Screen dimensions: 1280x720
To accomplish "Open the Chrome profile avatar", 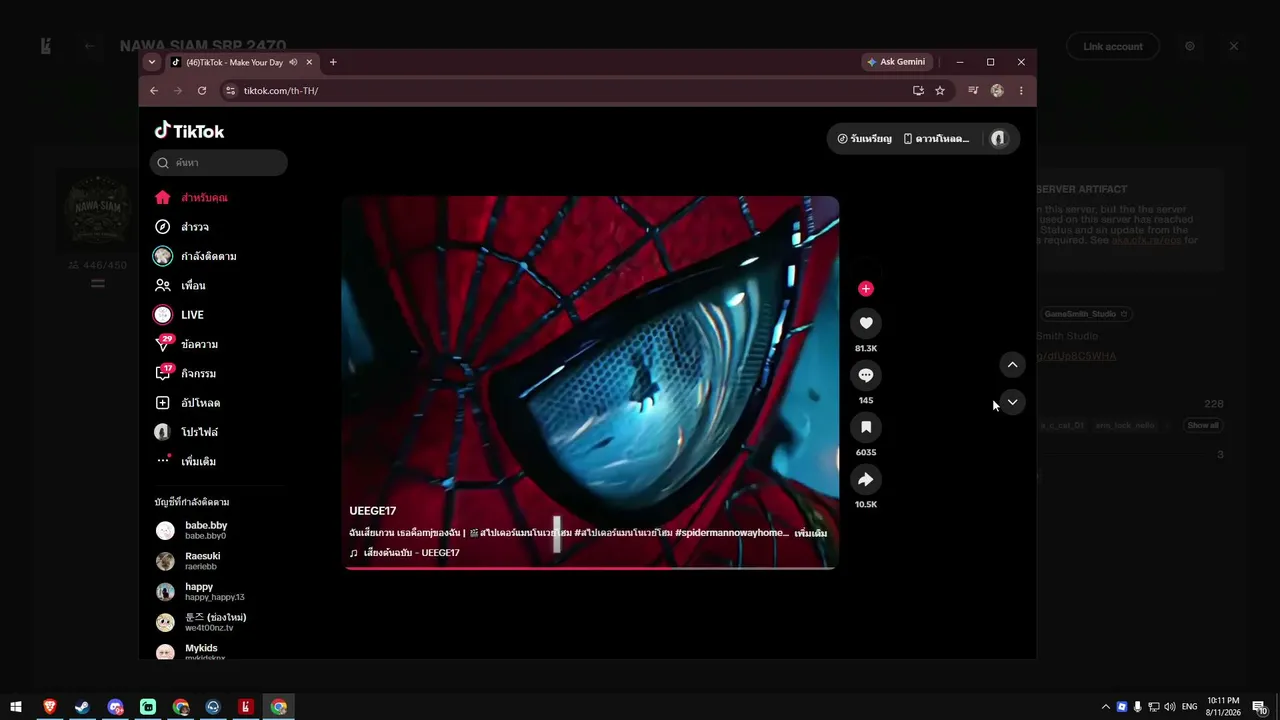I will 997,90.
